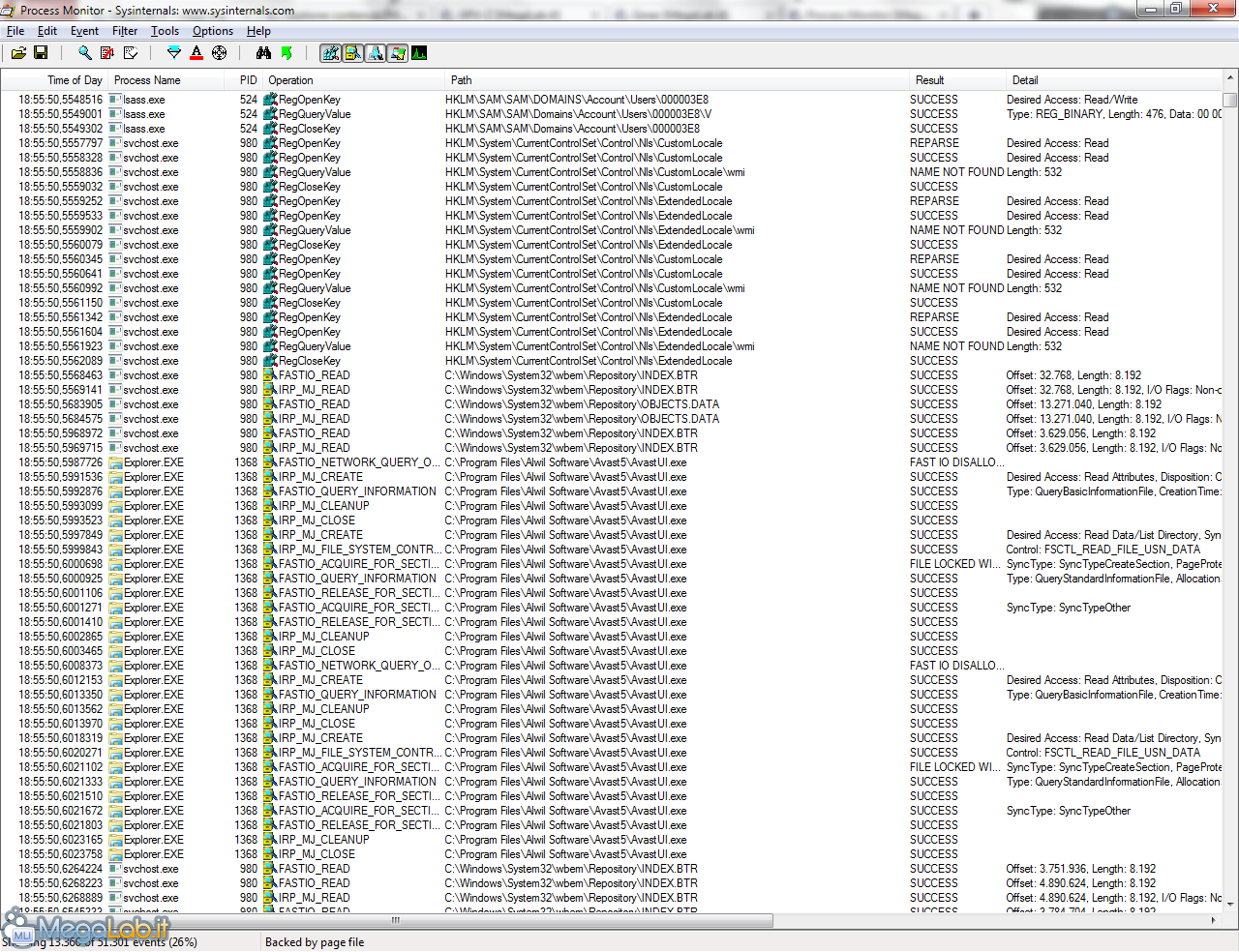Open the Edit menu

[47, 31]
